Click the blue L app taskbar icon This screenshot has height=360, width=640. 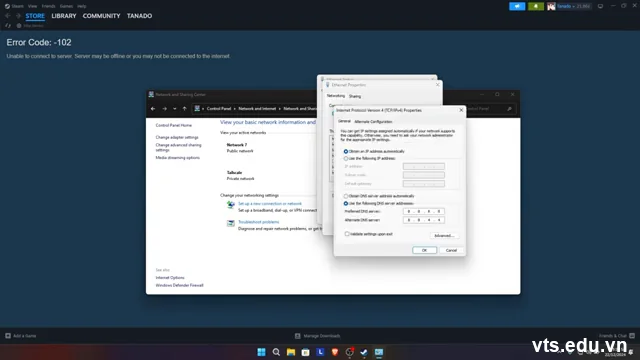(x=320, y=352)
